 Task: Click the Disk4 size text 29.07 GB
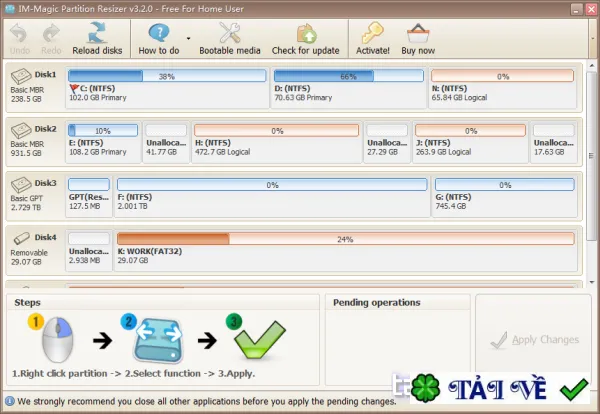[x=26, y=262]
